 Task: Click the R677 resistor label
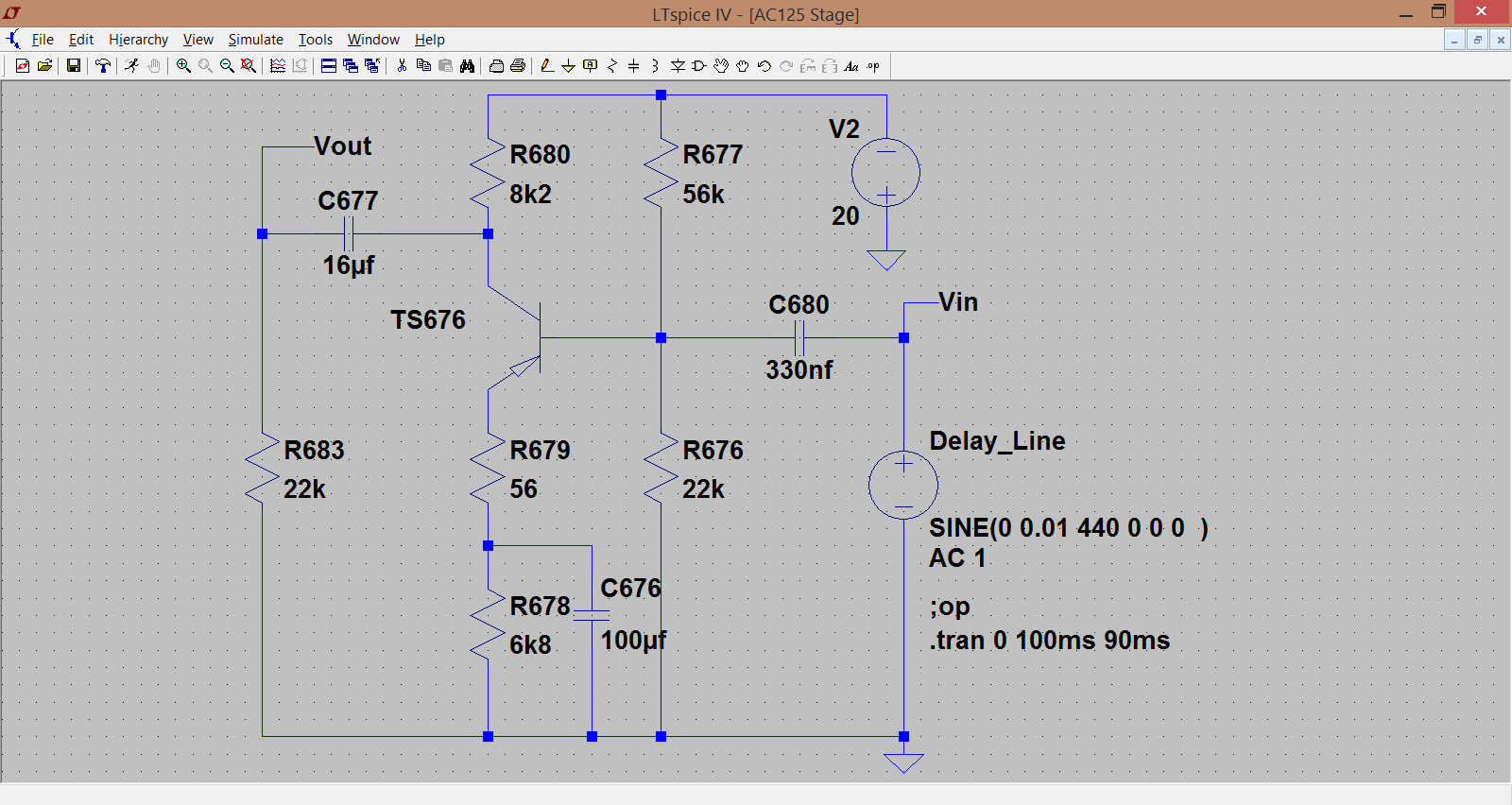pyautogui.click(x=713, y=155)
